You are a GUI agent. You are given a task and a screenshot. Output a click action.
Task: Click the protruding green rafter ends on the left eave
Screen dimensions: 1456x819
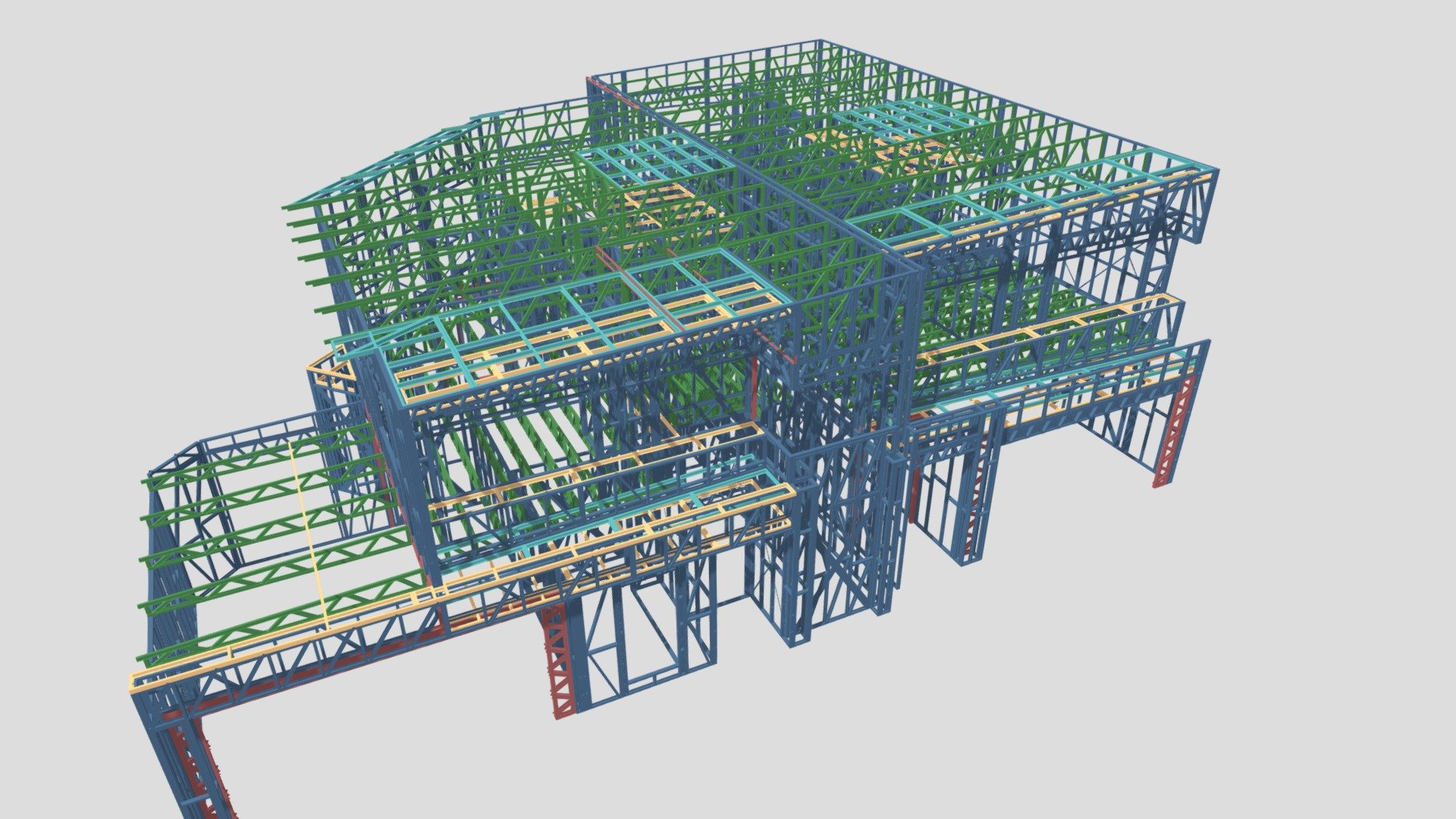click(307, 258)
